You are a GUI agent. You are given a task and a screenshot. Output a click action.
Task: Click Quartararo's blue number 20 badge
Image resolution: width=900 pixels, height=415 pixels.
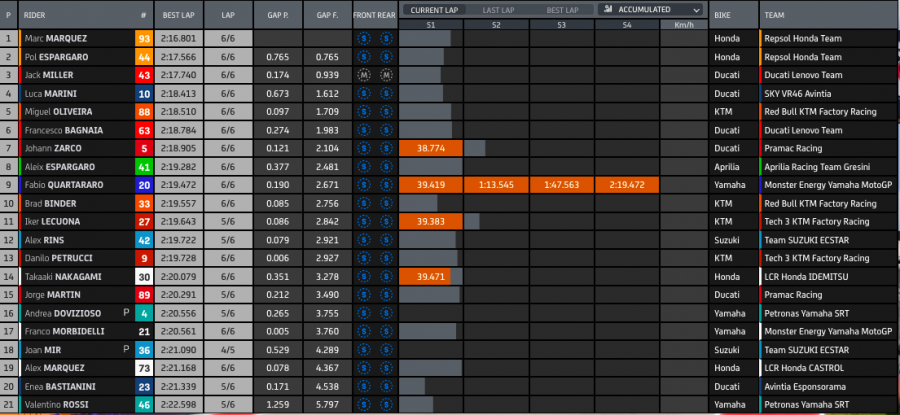tap(144, 185)
